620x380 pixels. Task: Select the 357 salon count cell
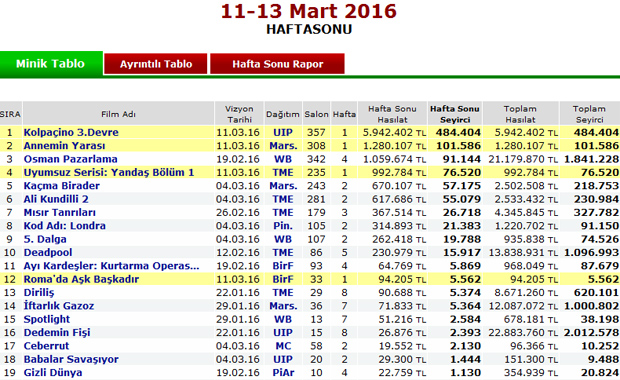[x=316, y=132]
